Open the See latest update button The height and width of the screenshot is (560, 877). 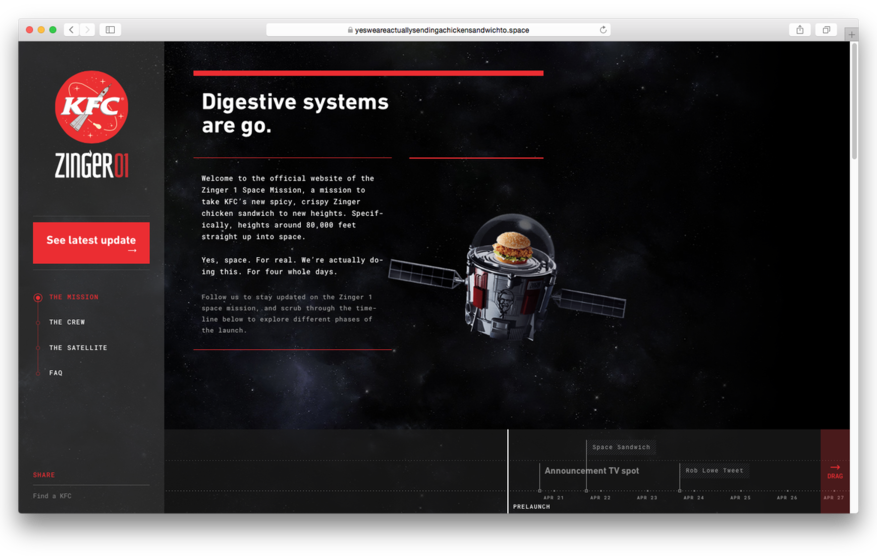[91, 243]
